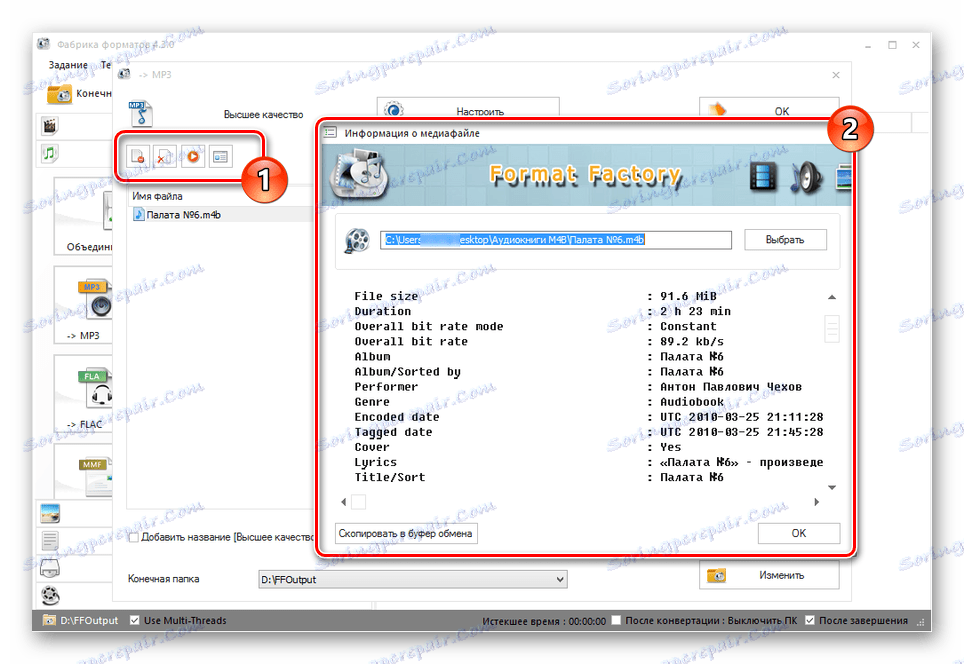This screenshot has width=964, height=664.
Task: Click Высшее качество label in MP3 dialog
Action: click(x=263, y=114)
